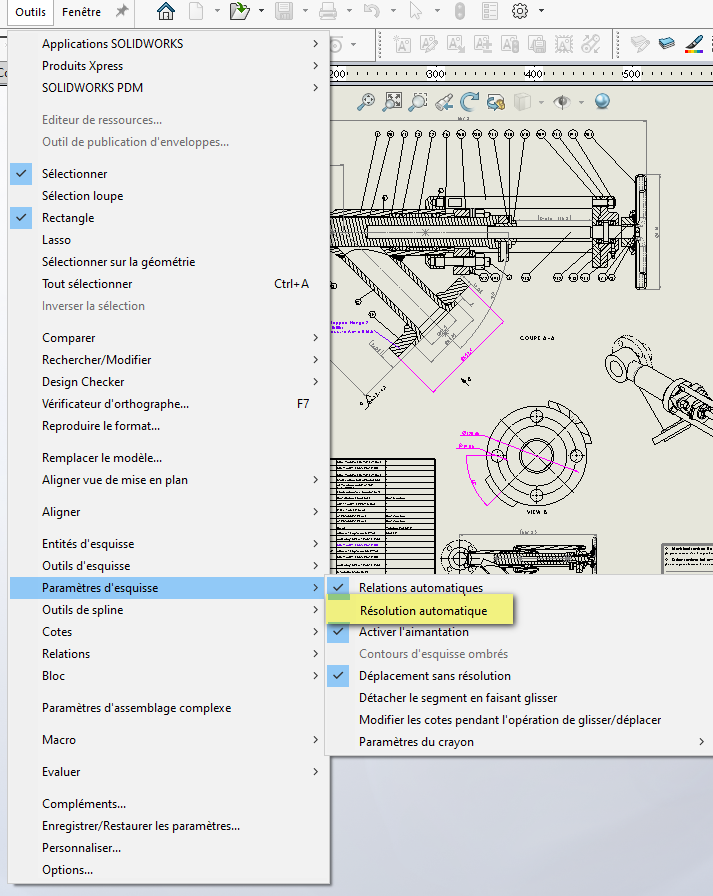Disable Activer l'aimantation option
The height and width of the screenshot is (896, 713).
(x=413, y=632)
